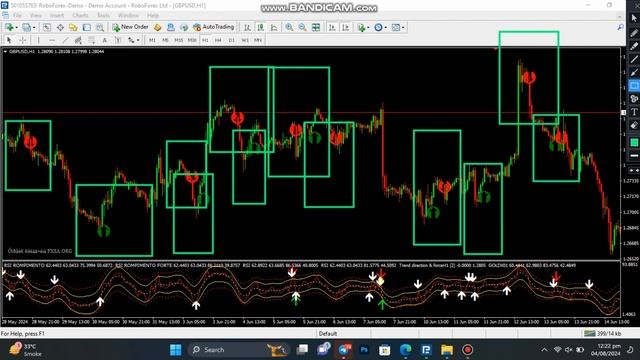Switch to H4 timeframe

point(218,40)
